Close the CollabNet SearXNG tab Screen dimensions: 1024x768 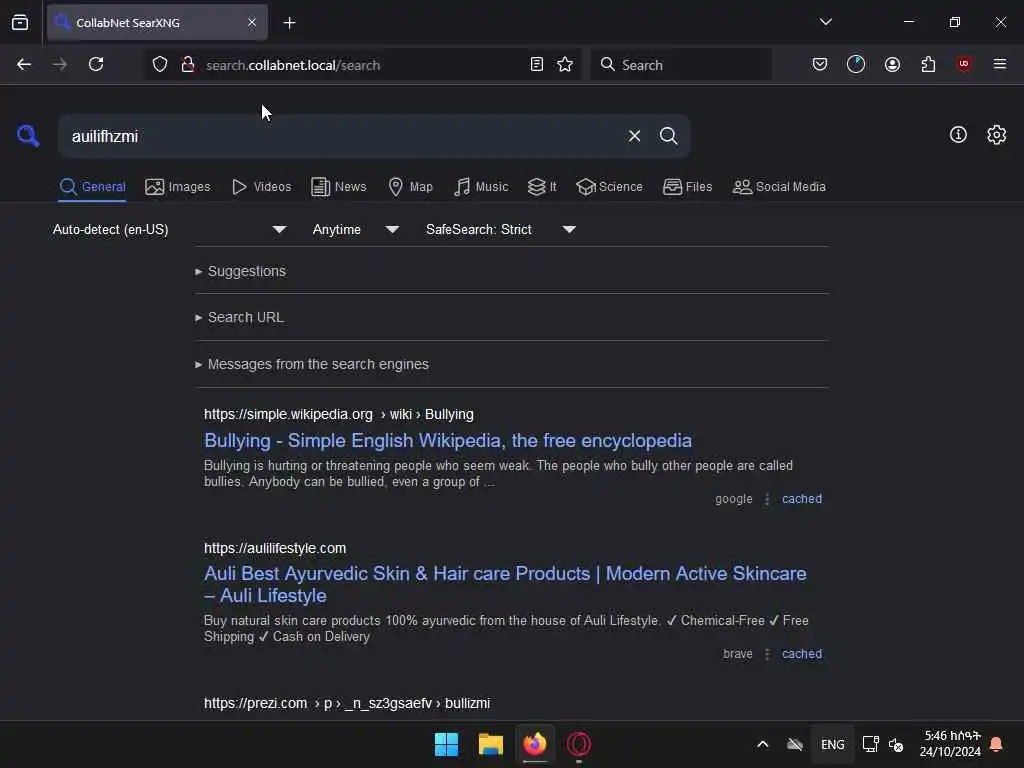[252, 22]
